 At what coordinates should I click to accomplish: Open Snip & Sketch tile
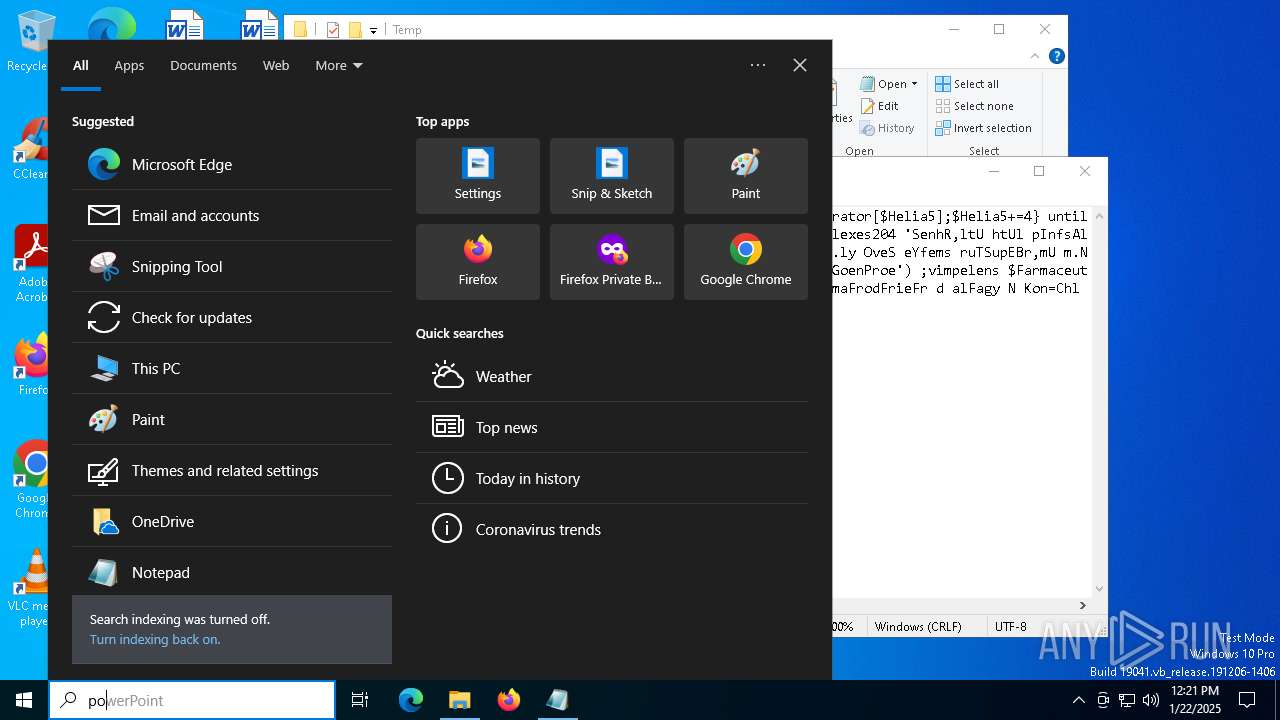(612, 176)
